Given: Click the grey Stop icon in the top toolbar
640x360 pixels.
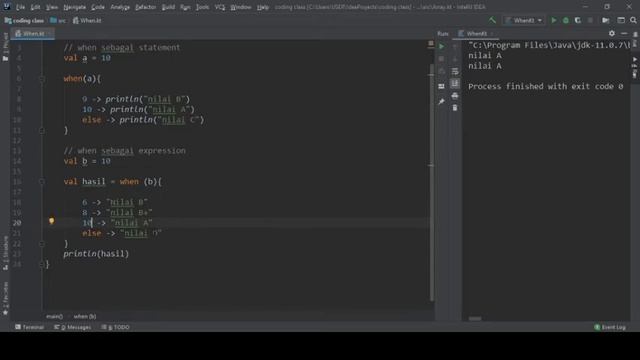Looking at the screenshot, I should pos(590,20).
